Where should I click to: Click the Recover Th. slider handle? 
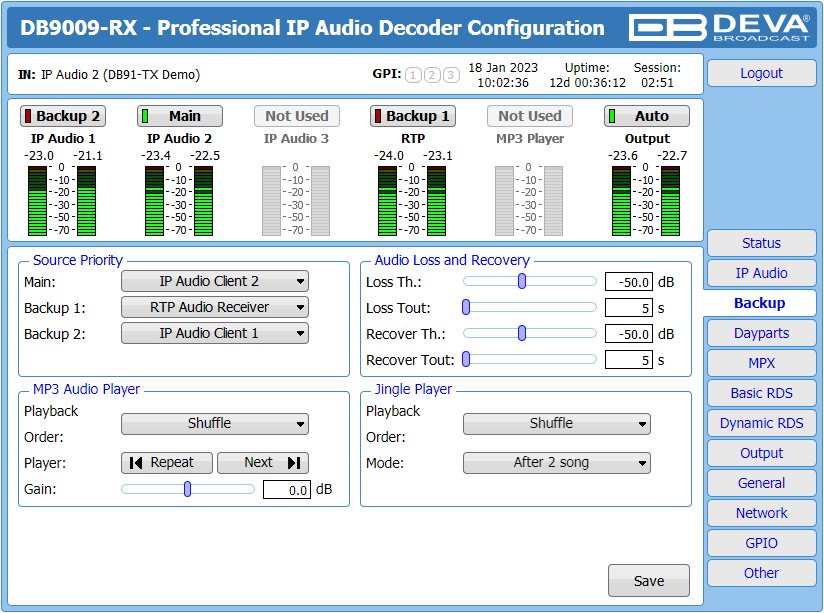[x=522, y=333]
